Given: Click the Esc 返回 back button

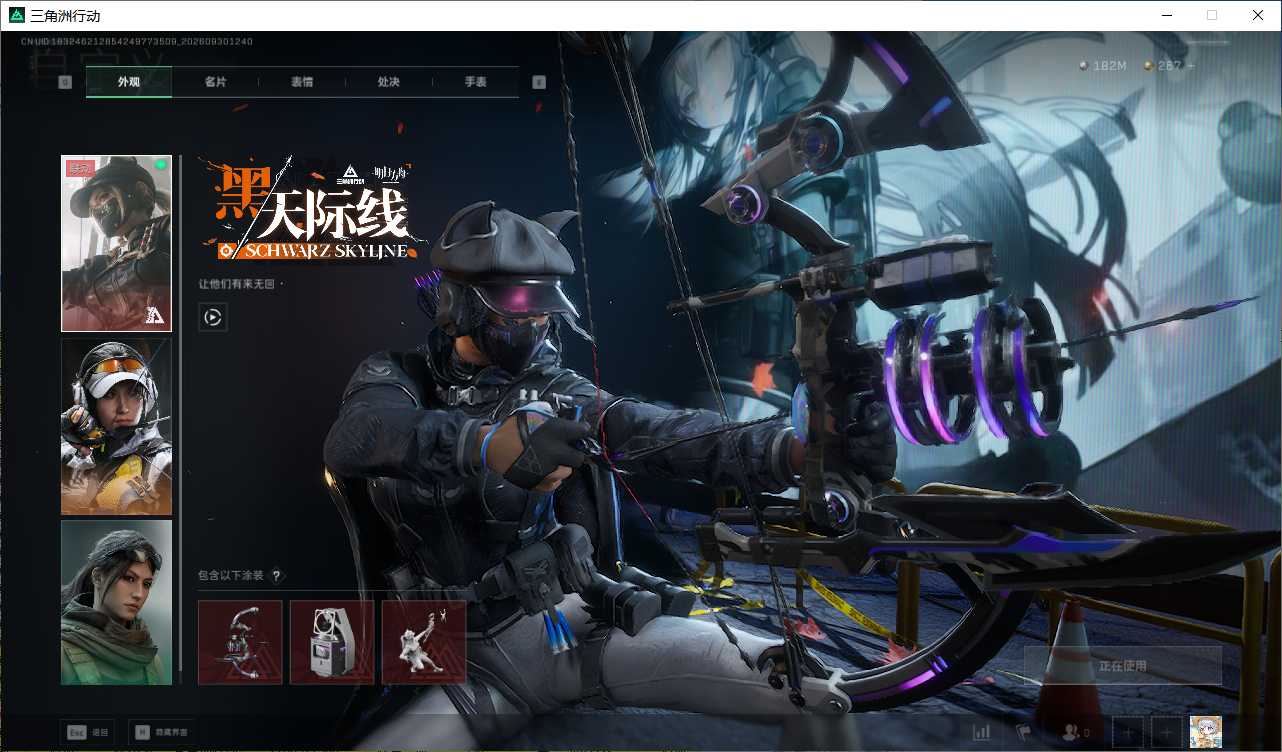Looking at the screenshot, I should 87,732.
